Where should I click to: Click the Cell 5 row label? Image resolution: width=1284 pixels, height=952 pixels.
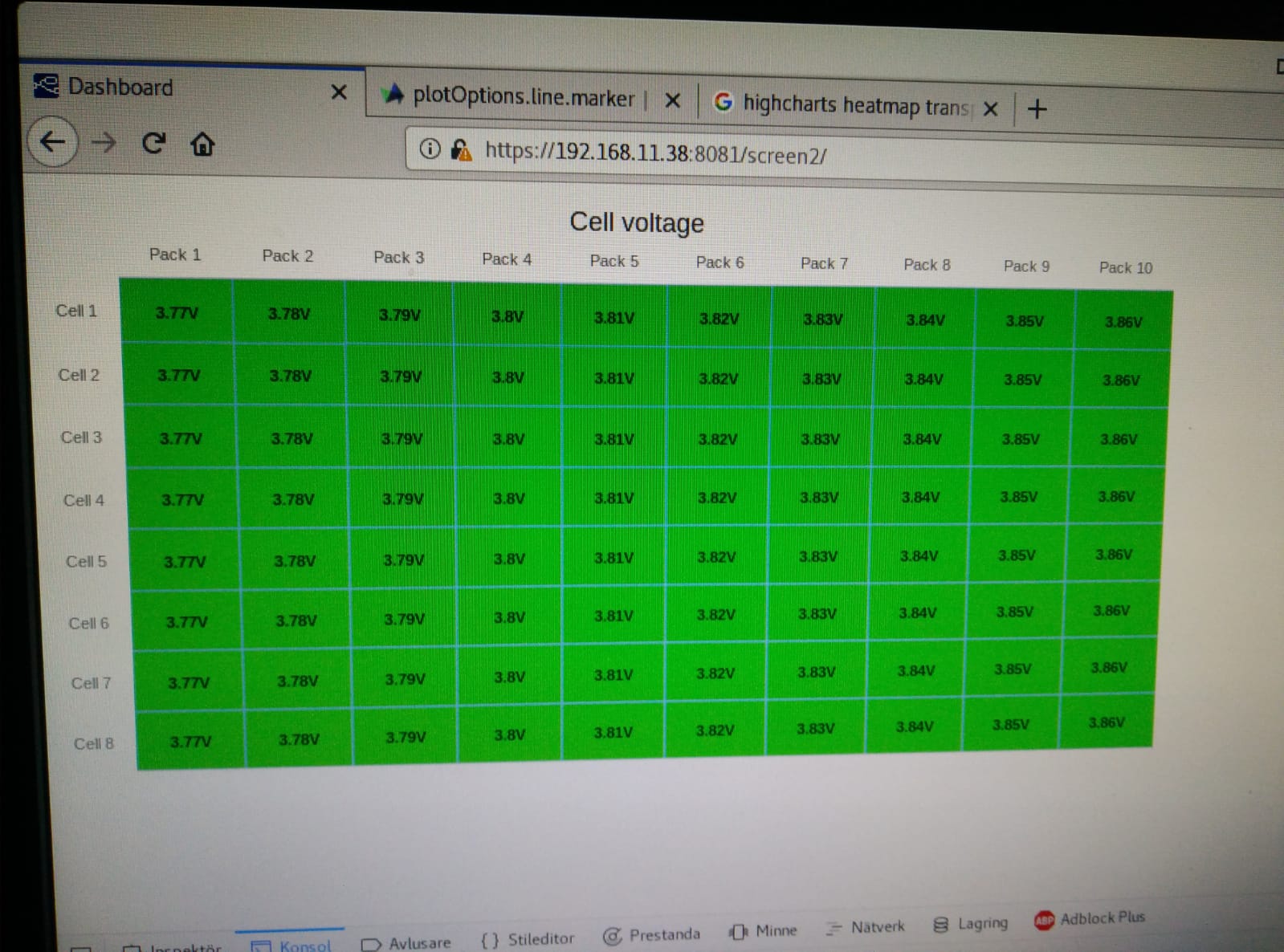click(x=86, y=561)
